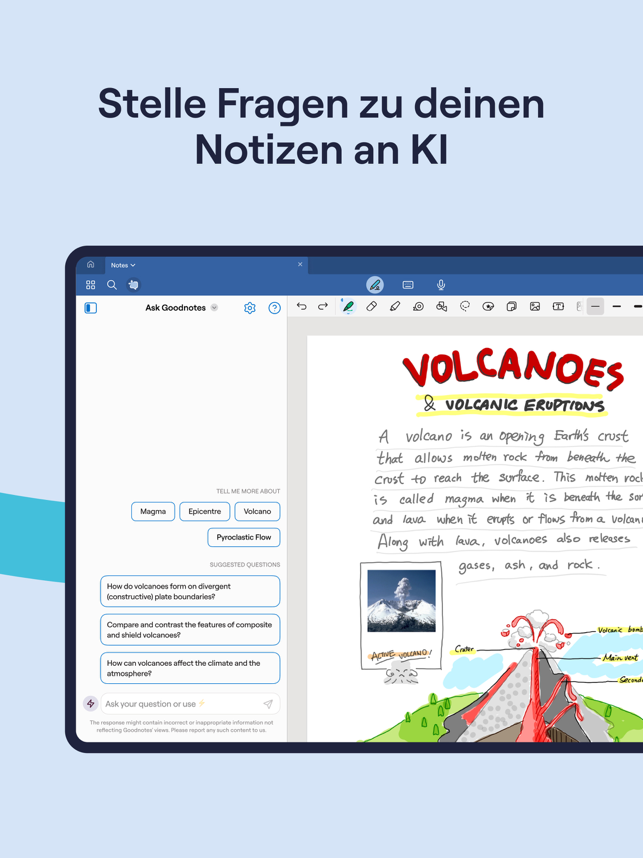643x858 pixels.
Task: Select the Highlighter tool
Action: pyautogui.click(x=395, y=306)
